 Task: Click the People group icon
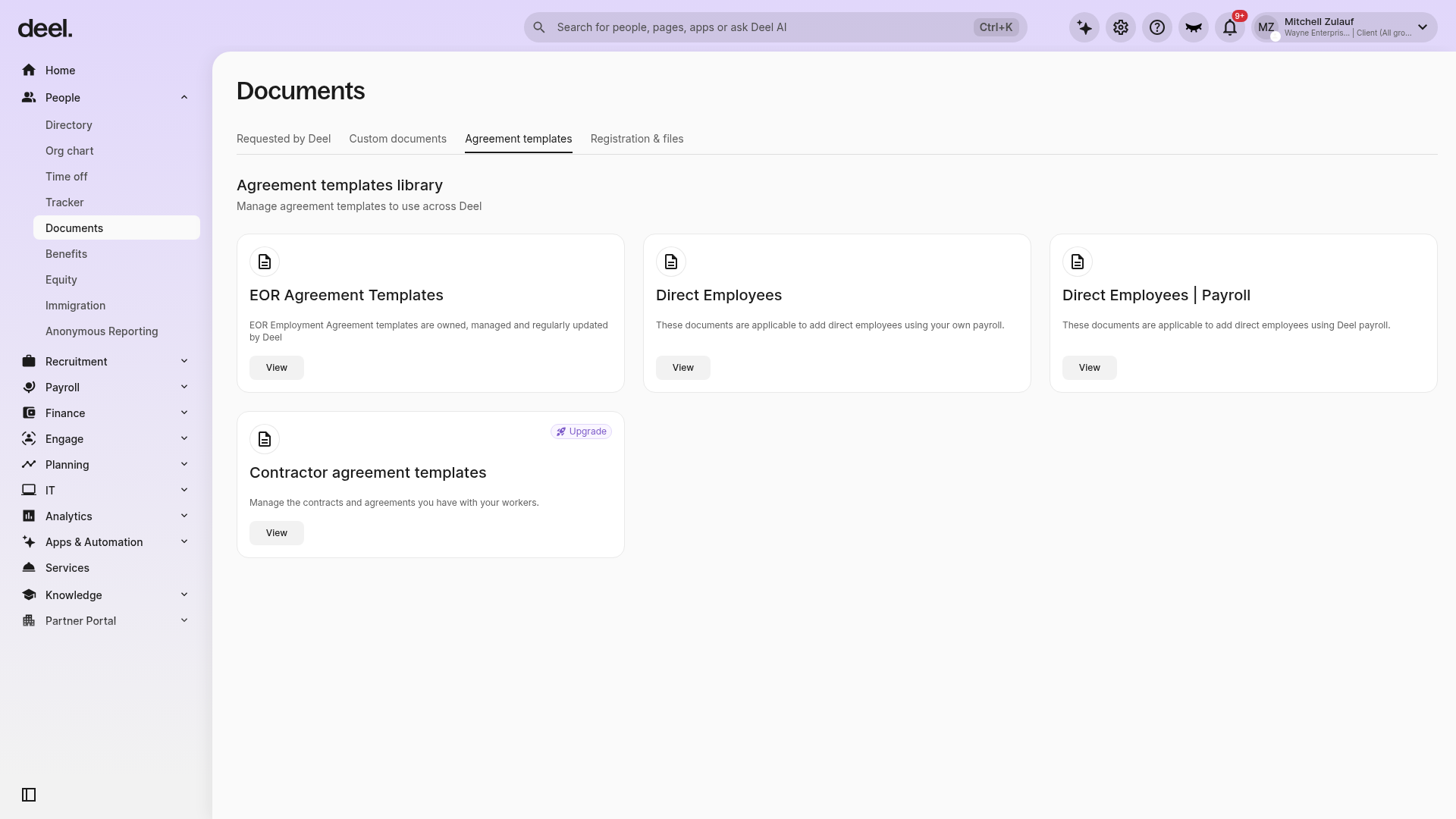(x=29, y=98)
